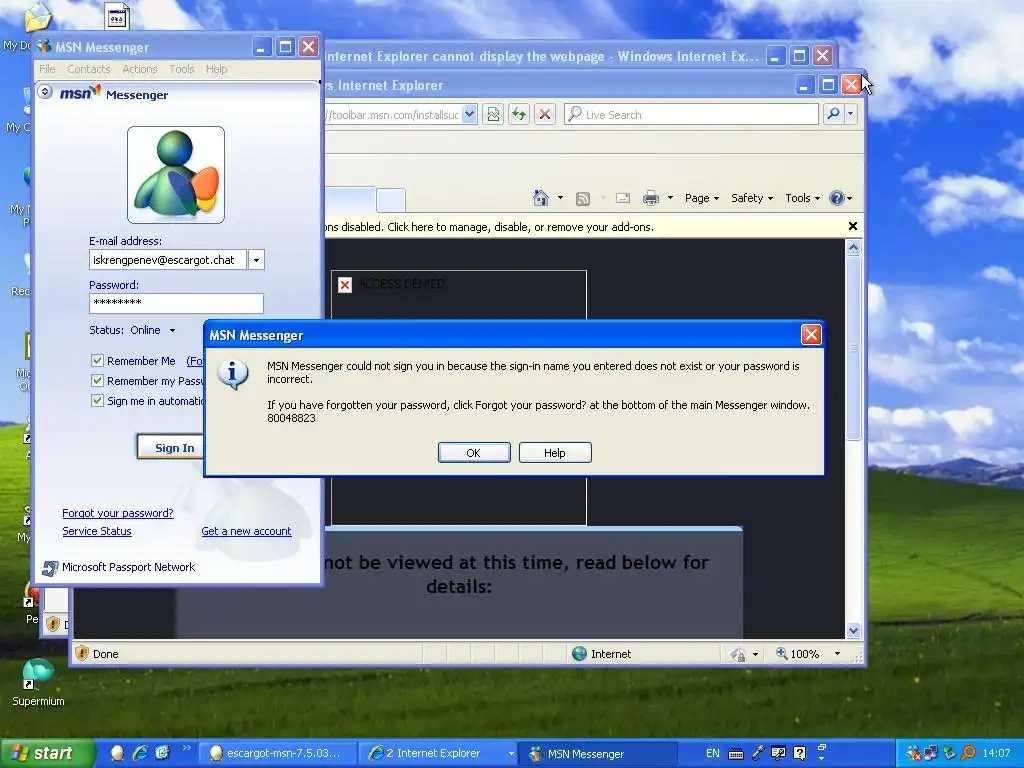Click the Home icon in IE command bar
The width and height of the screenshot is (1024, 768).
tap(541, 198)
